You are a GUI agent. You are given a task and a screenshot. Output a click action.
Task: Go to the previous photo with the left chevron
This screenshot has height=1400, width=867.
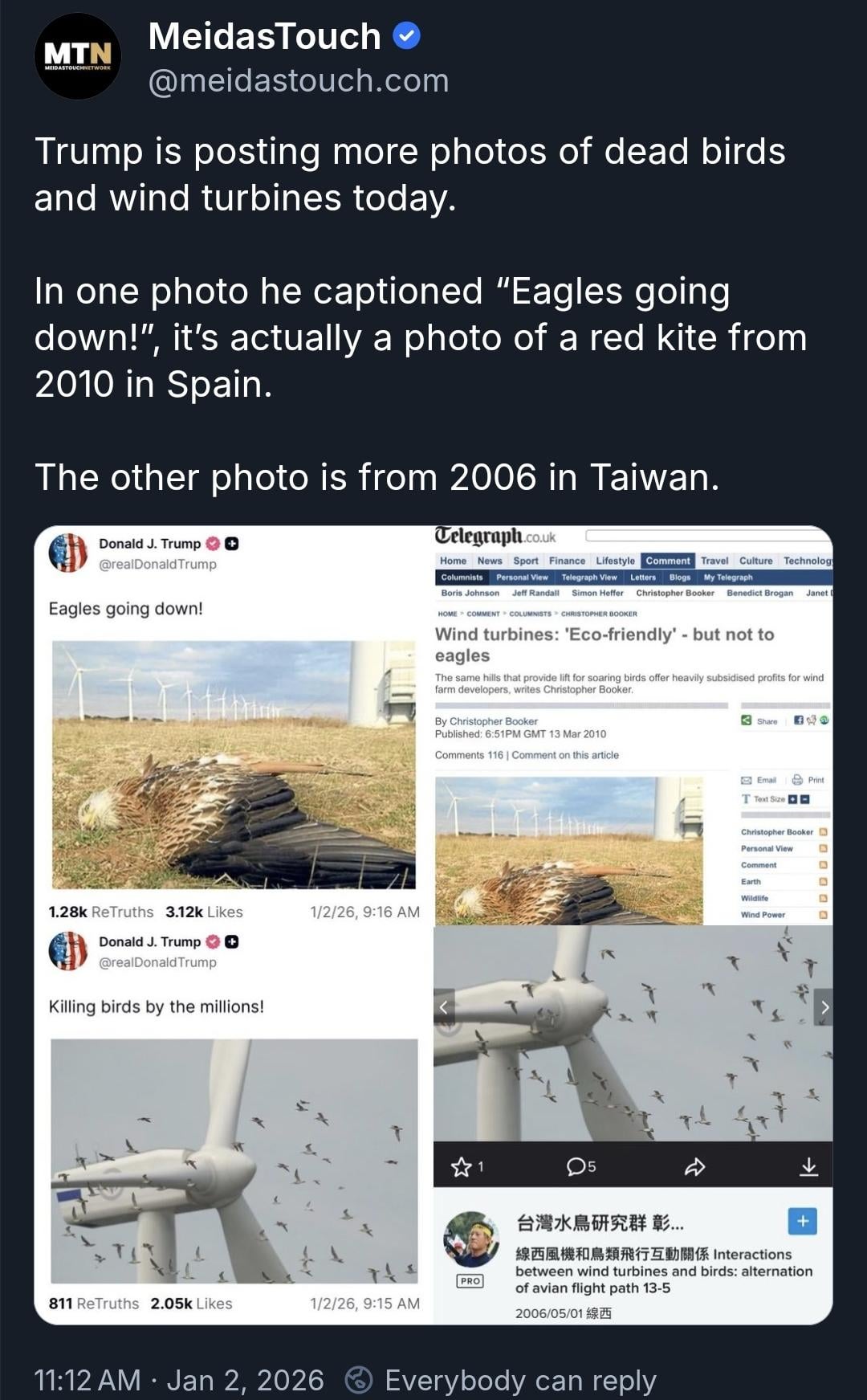(x=444, y=1007)
